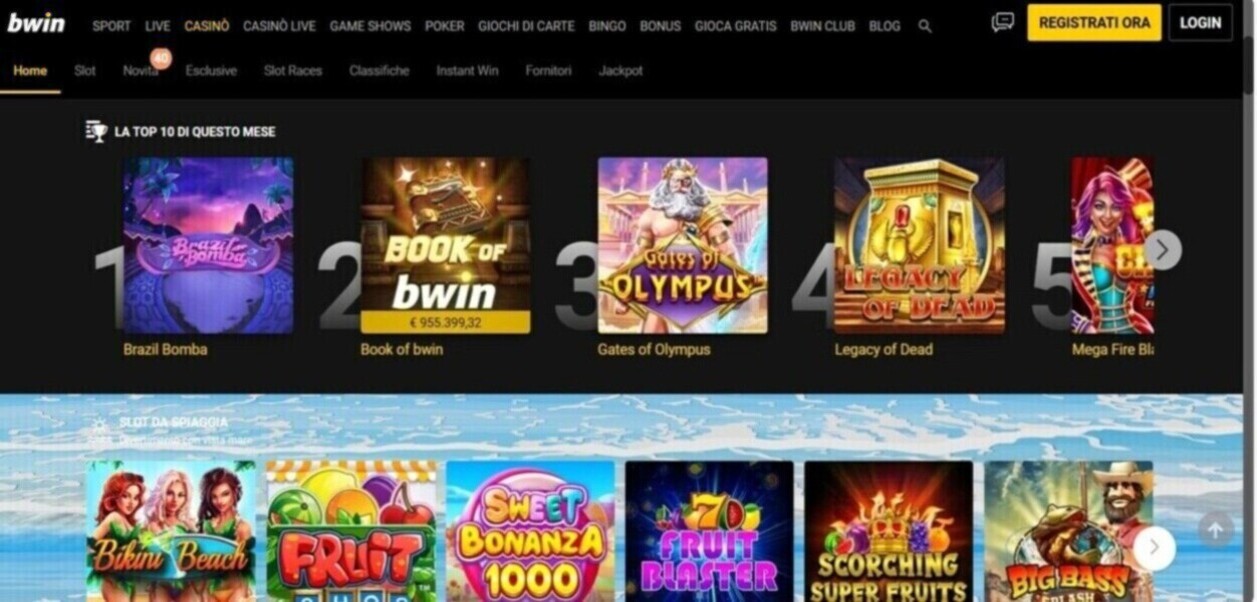Click the bwin logo
This screenshot has height=602, width=1257.
click(36, 23)
